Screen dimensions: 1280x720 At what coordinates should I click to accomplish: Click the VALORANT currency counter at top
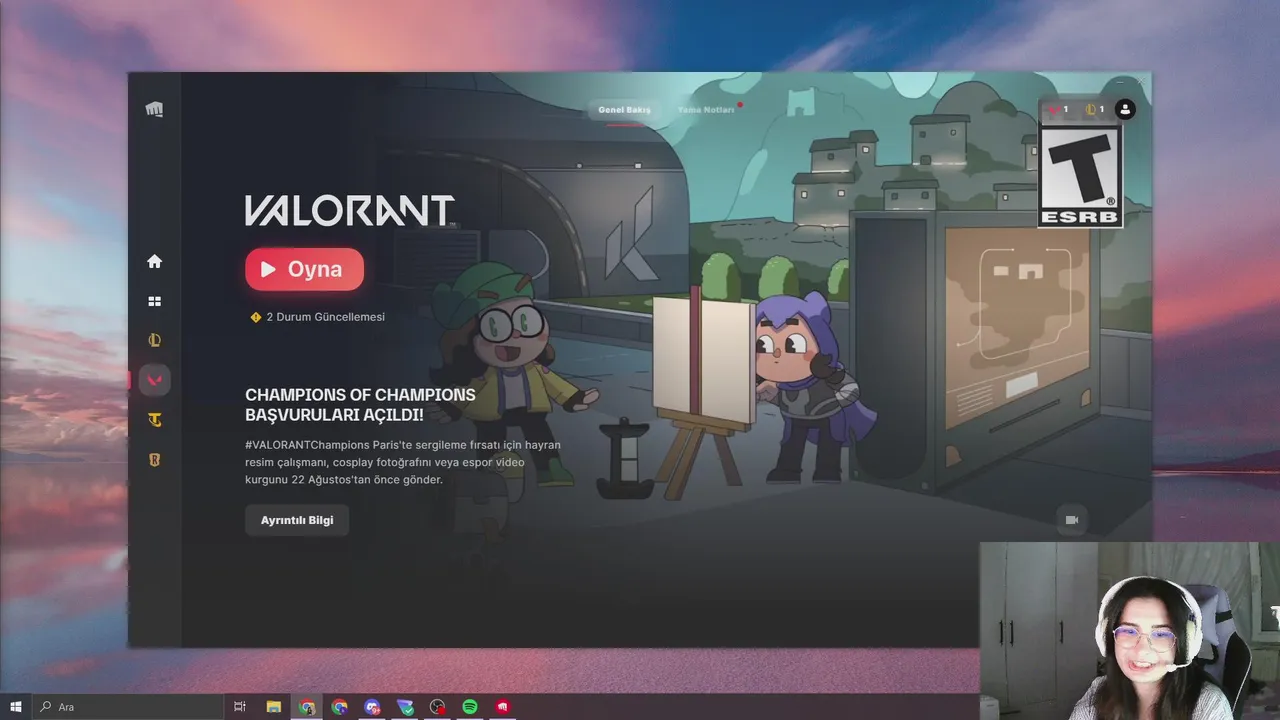coord(1058,109)
